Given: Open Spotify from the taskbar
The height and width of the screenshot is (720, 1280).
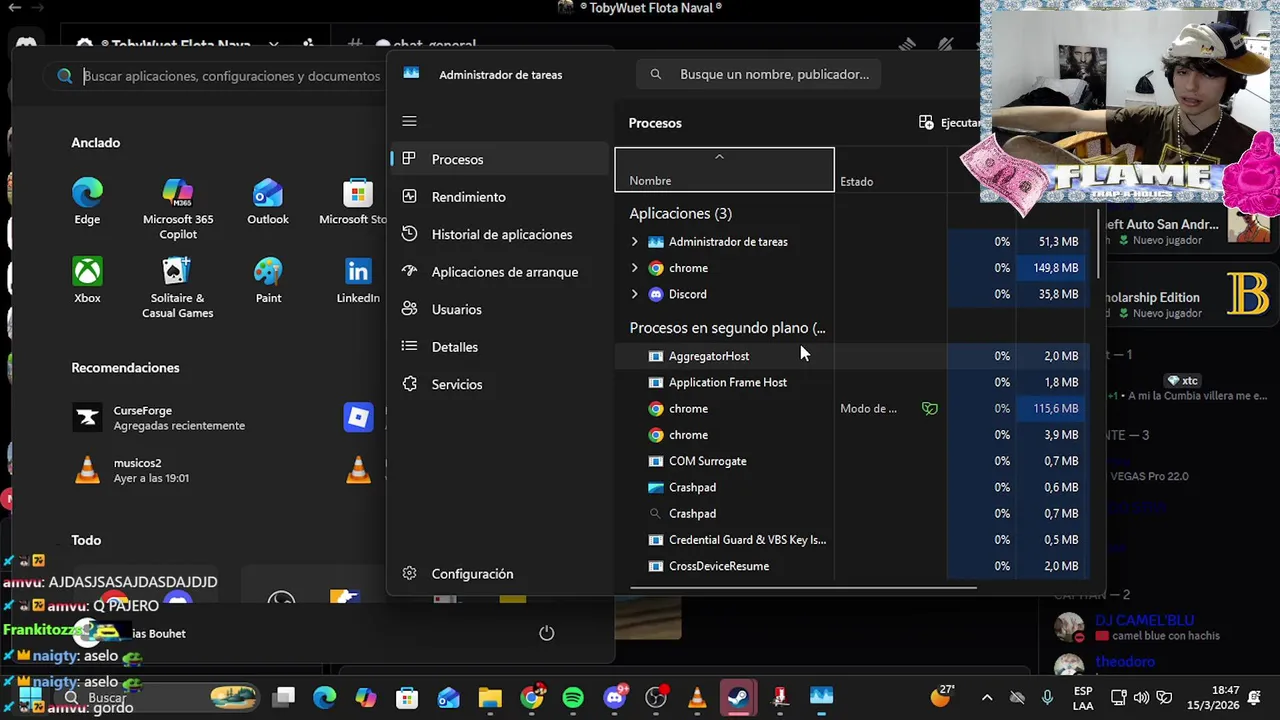Looking at the screenshot, I should (573, 697).
